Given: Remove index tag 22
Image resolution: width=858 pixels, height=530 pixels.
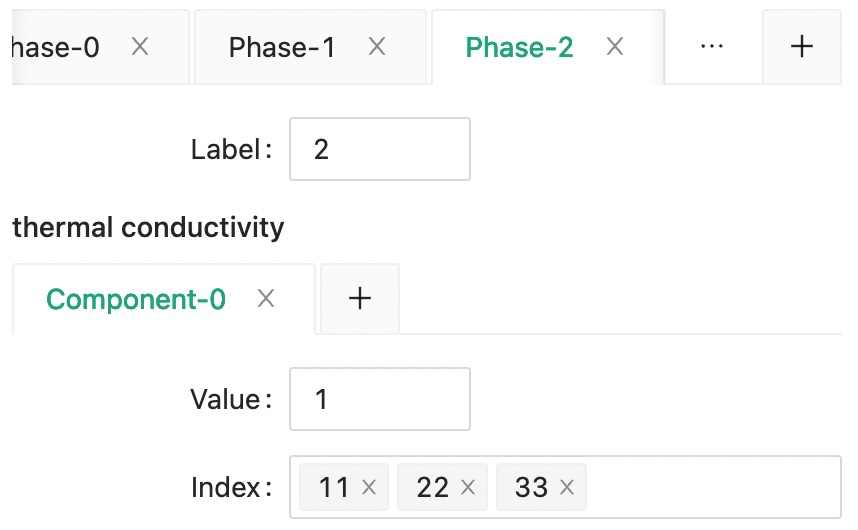Looking at the screenshot, I should (x=467, y=487).
